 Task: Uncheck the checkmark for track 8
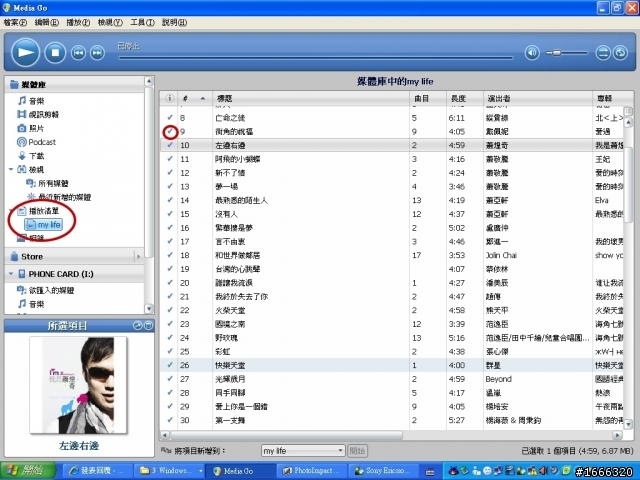(x=170, y=118)
